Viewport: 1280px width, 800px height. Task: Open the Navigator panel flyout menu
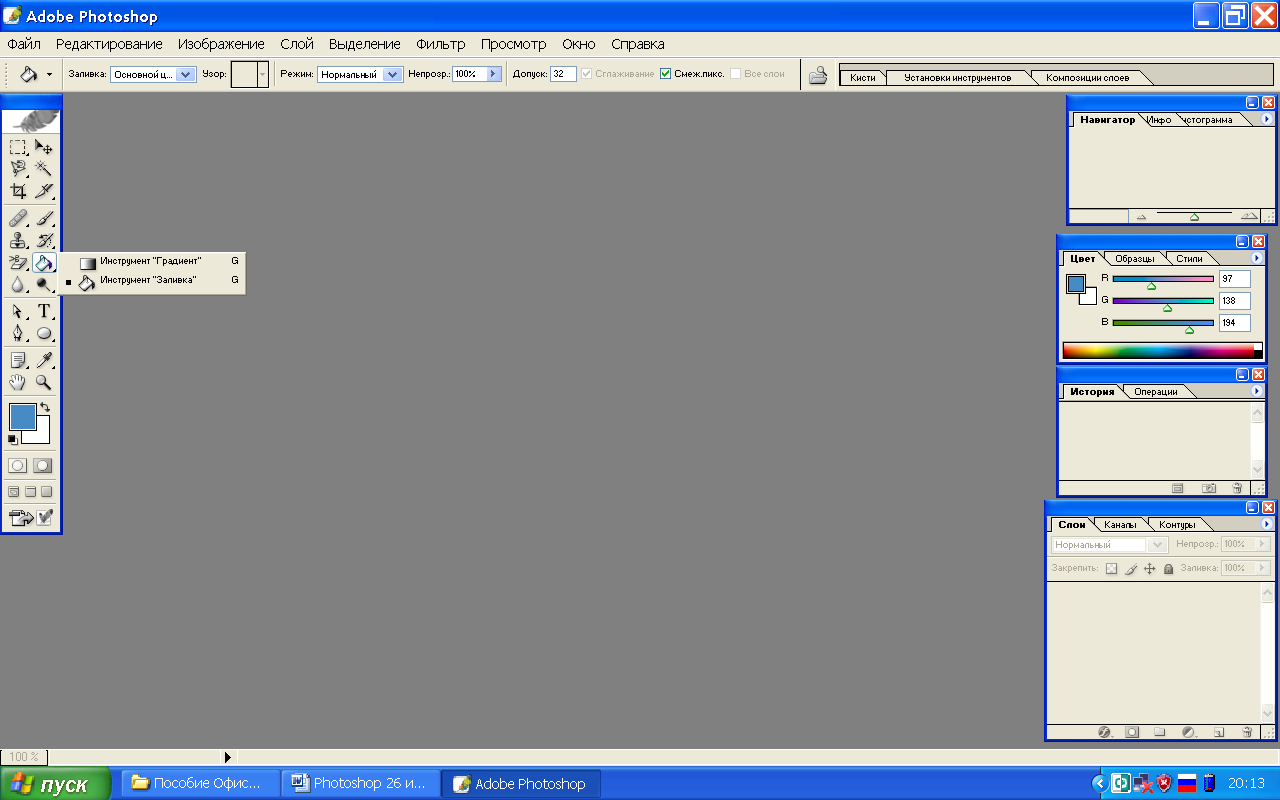tap(1267, 119)
